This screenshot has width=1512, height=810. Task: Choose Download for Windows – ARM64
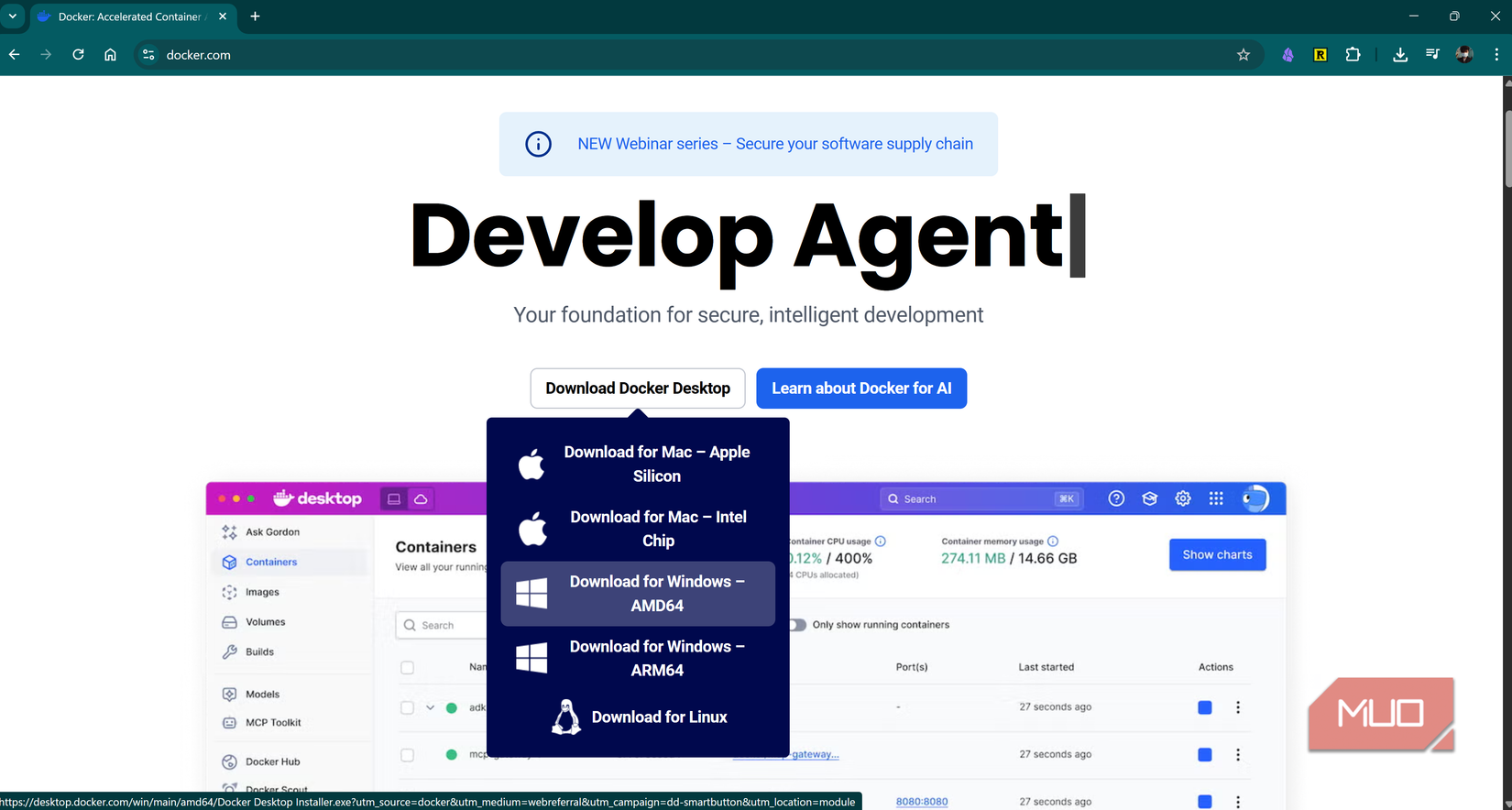(x=638, y=658)
